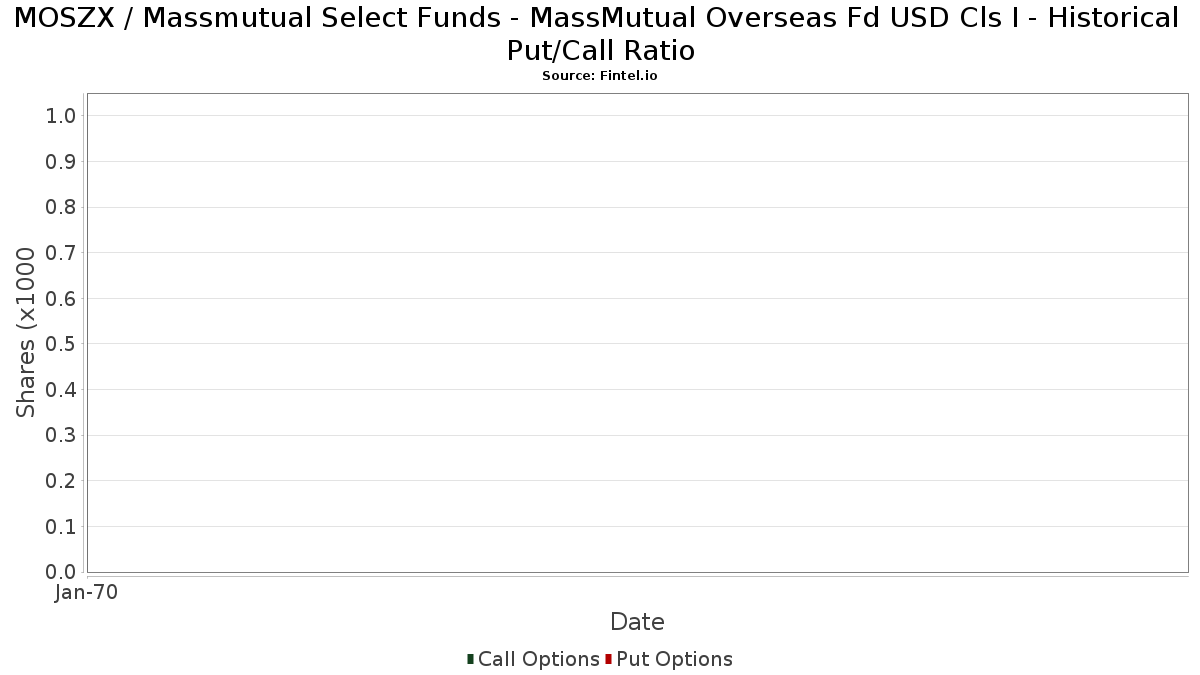This screenshot has height=675, width=1200.
Task: Click the Jan-70 date axis label
Action: click(x=87, y=592)
